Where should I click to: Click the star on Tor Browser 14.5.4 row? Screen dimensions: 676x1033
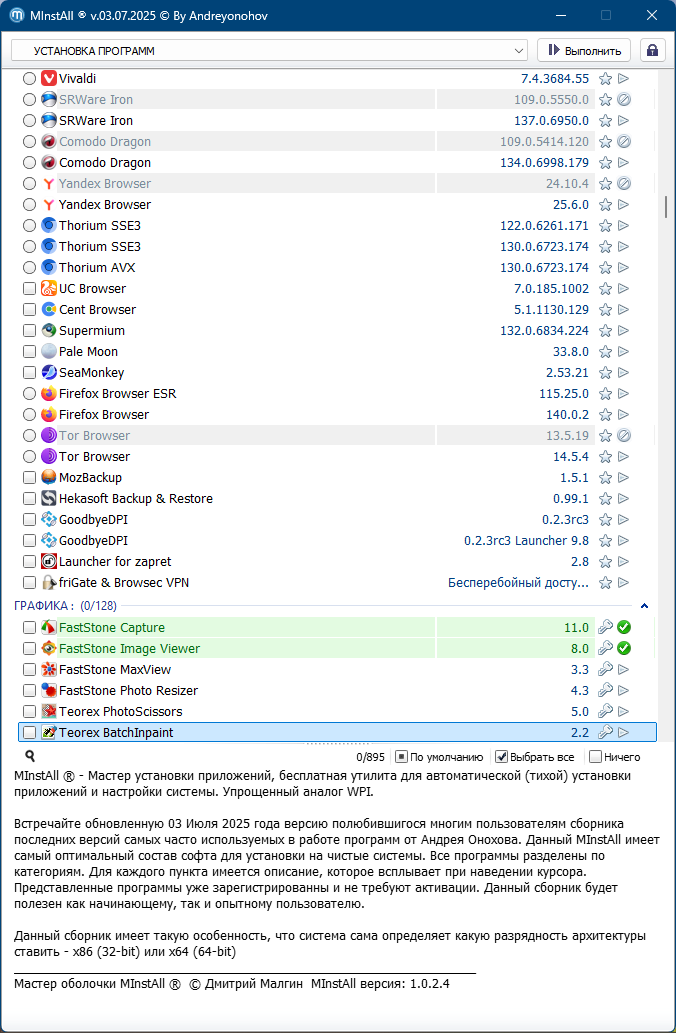[605, 457]
